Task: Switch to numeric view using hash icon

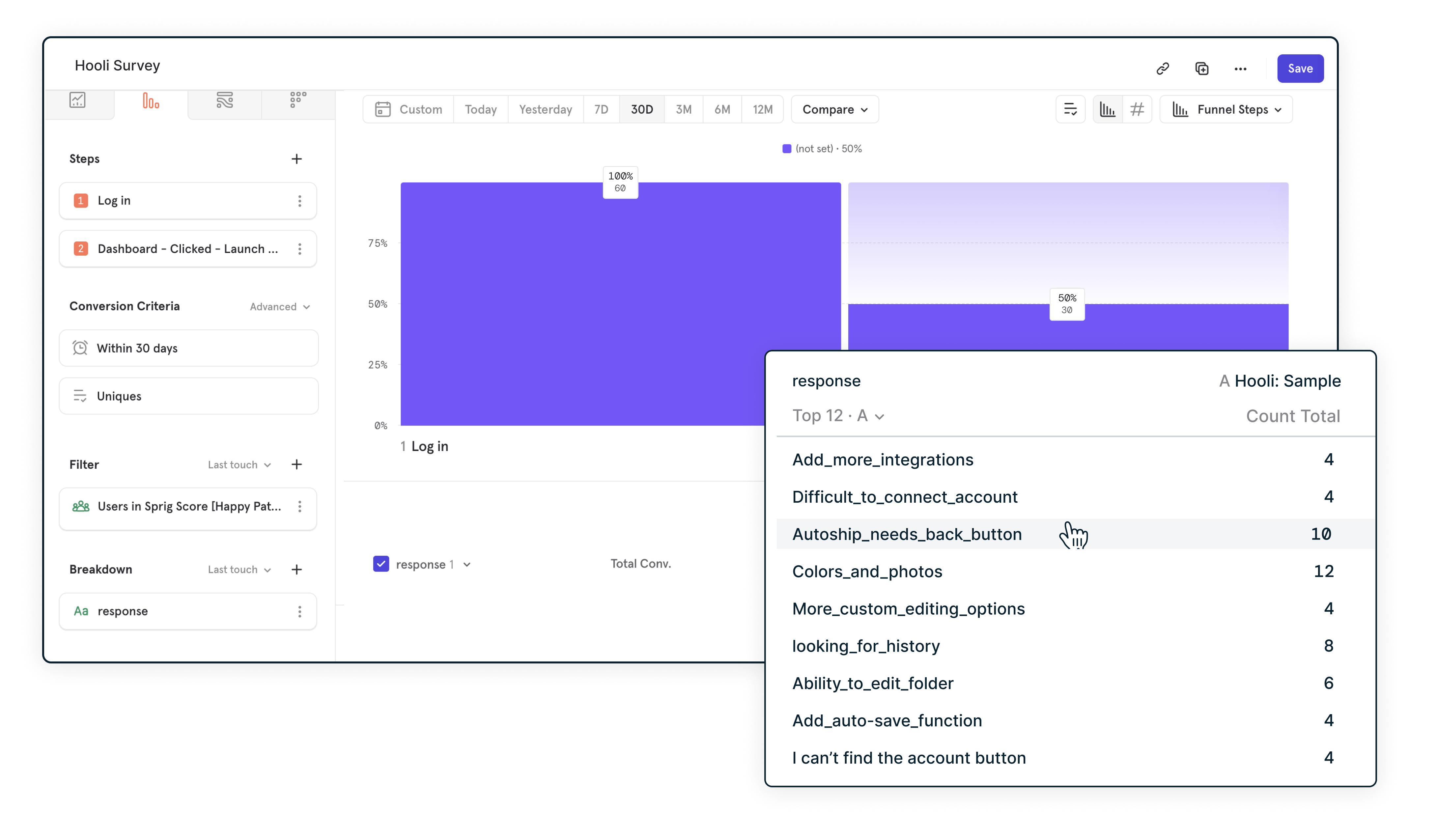Action: (1138, 109)
